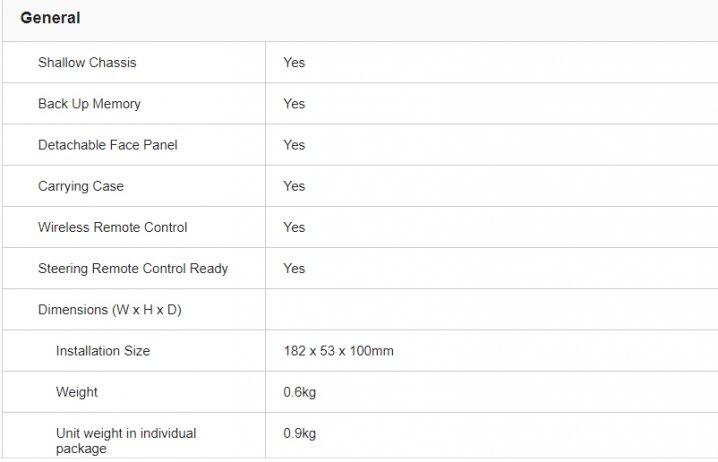The image size is (718, 462).
Task: Click the Detachable Face Panel label
Action: coord(107,145)
